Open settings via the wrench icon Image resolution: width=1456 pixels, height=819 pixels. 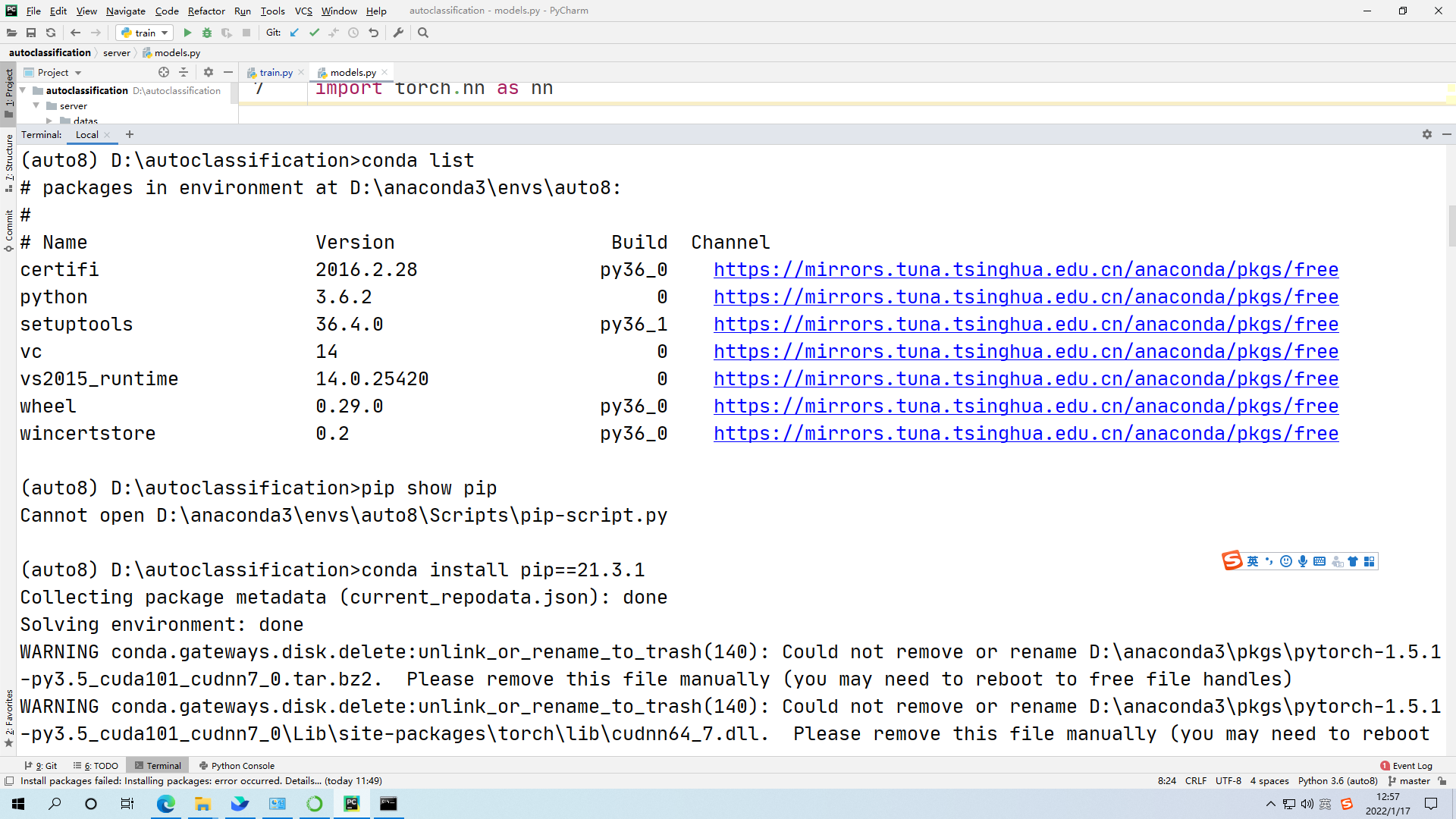coord(398,33)
